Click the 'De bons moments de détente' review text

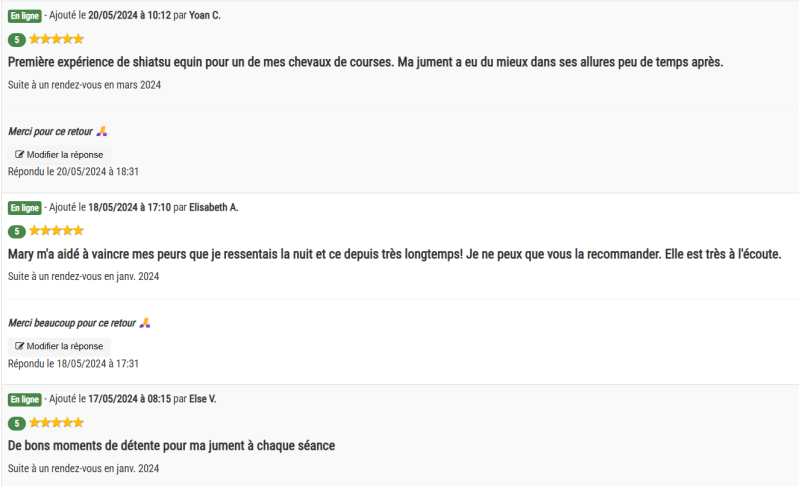171,446
